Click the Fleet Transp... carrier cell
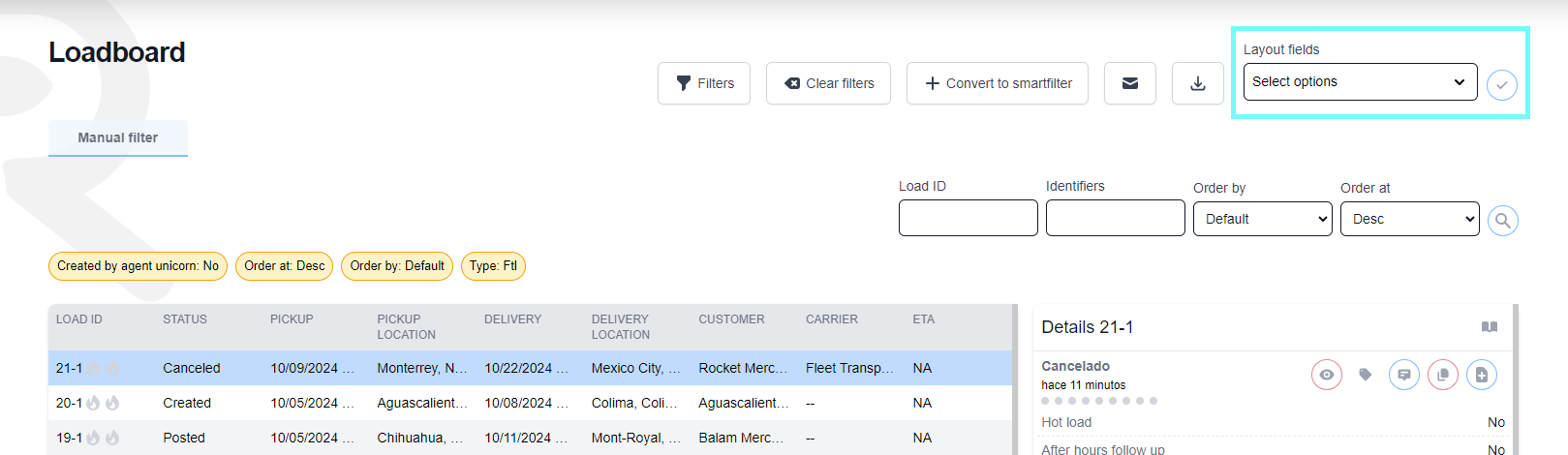 [850, 368]
